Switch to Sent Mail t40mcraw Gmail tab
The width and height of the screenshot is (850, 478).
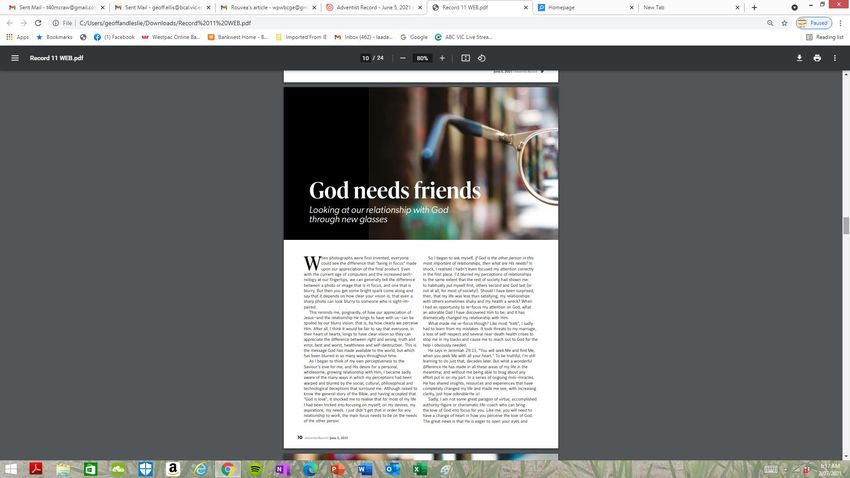(56, 8)
